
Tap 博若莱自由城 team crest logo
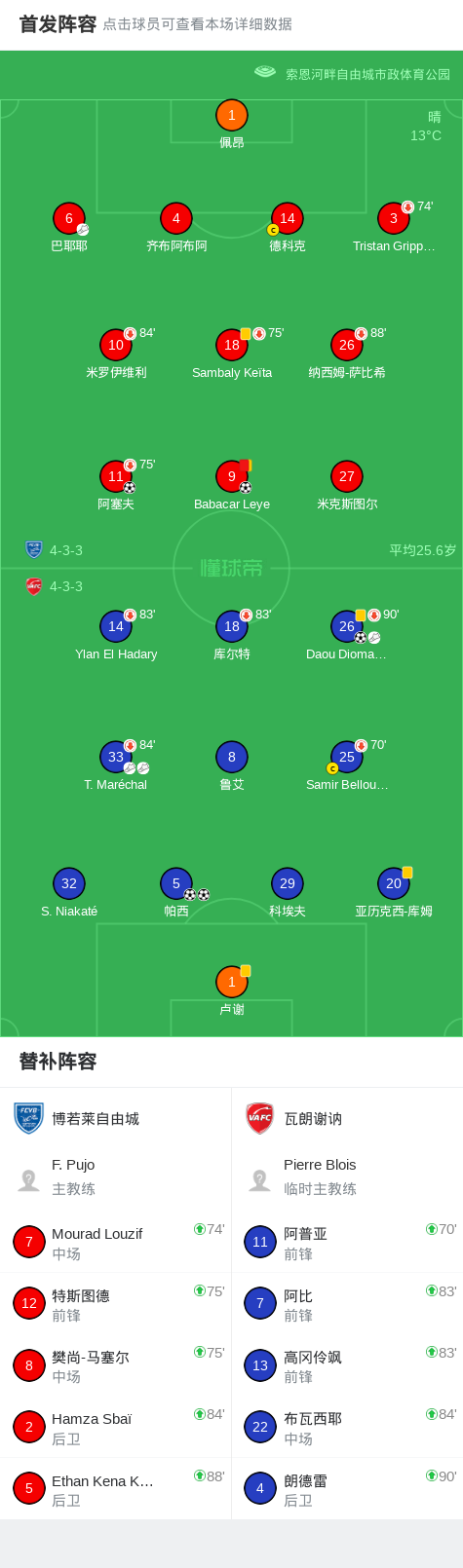click(29, 1118)
